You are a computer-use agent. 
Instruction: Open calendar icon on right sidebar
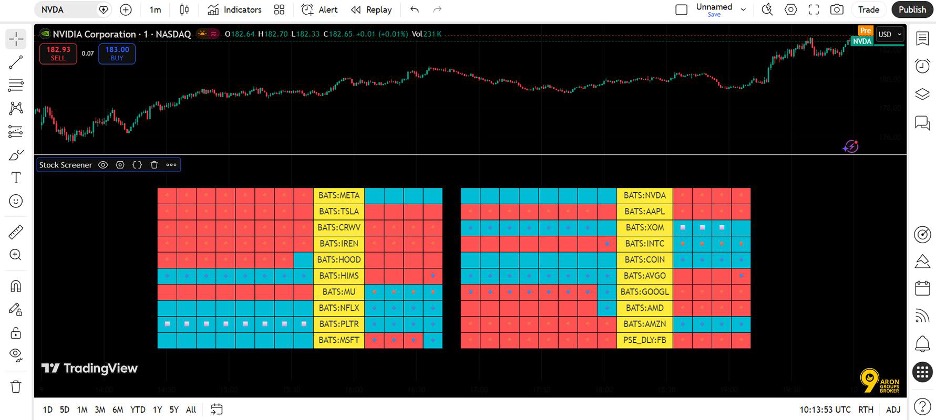[x=922, y=288]
